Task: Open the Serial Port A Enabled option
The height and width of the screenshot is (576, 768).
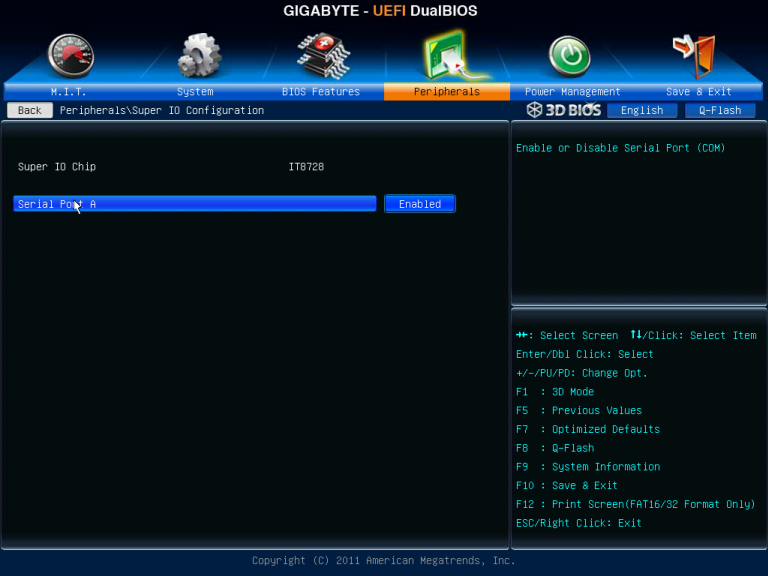Action: click(420, 204)
